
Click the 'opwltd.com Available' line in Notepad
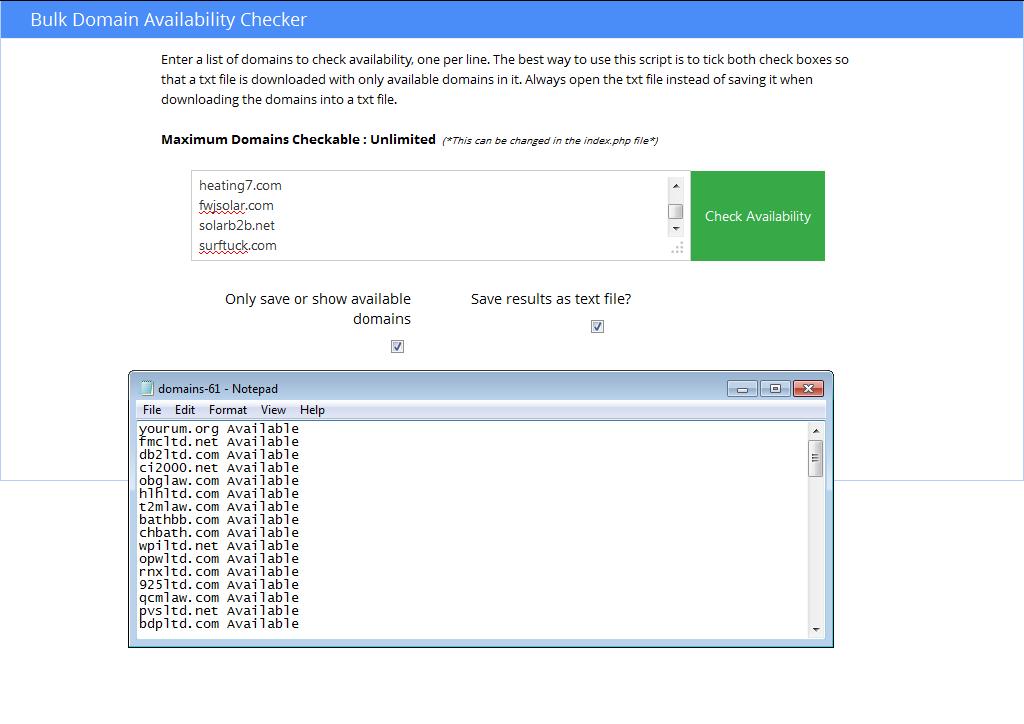click(x=219, y=559)
